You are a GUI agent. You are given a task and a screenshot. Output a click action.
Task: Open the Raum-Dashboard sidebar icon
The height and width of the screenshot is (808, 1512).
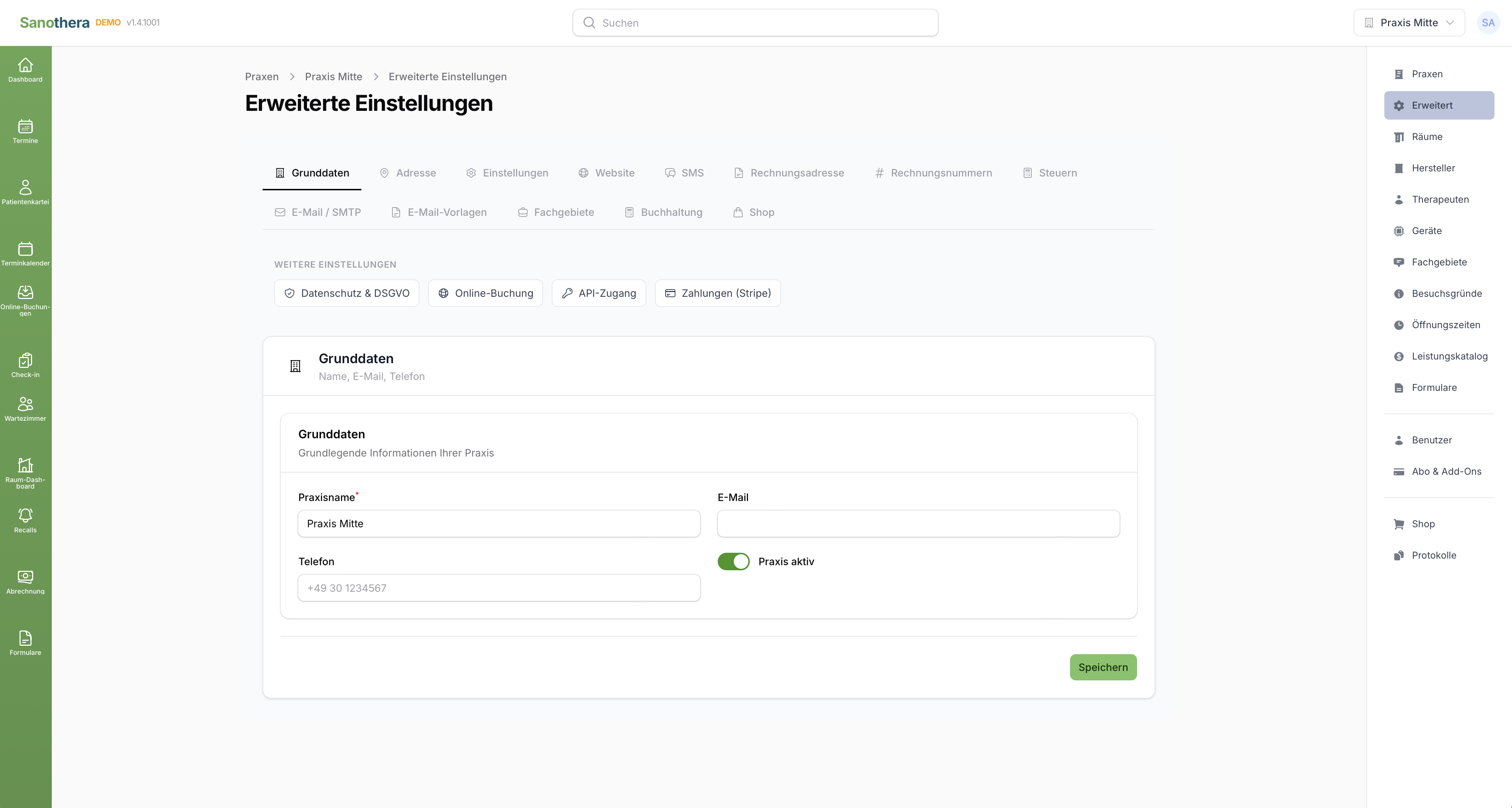(x=25, y=473)
